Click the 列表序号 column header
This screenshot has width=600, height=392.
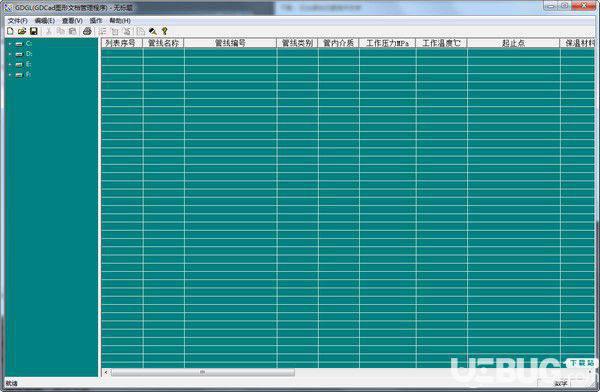pyautogui.click(x=122, y=43)
